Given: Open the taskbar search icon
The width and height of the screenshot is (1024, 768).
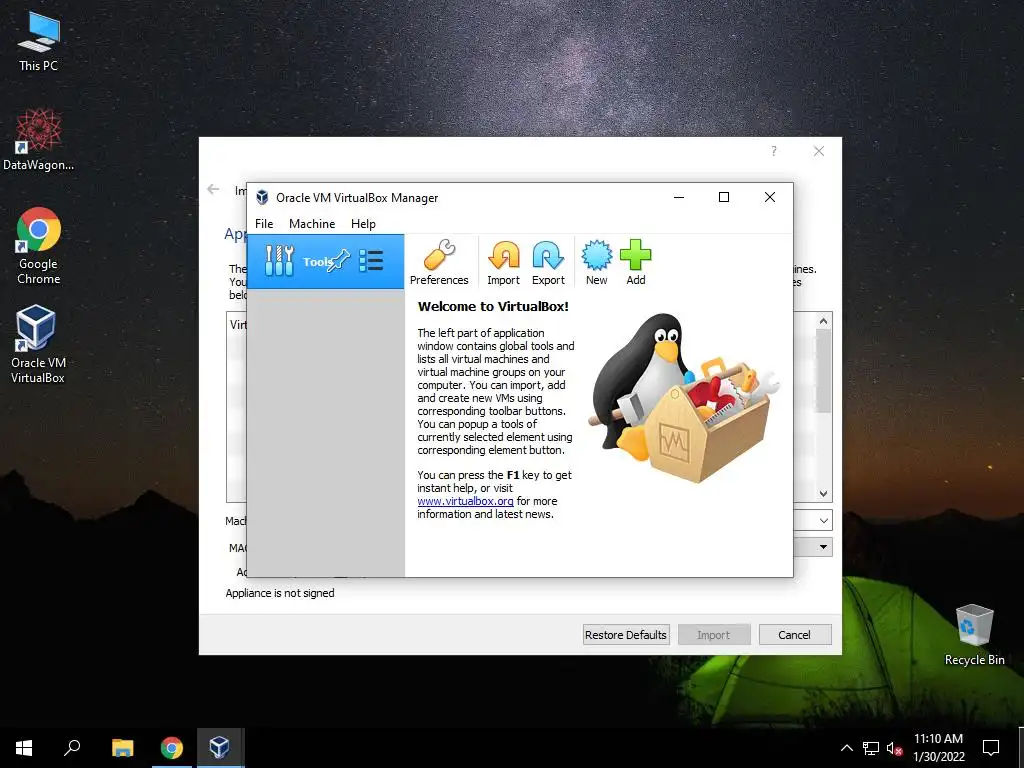Looking at the screenshot, I should [x=72, y=748].
